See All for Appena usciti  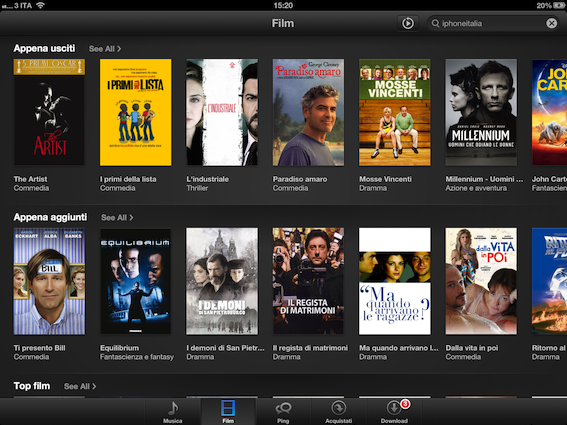pos(105,49)
